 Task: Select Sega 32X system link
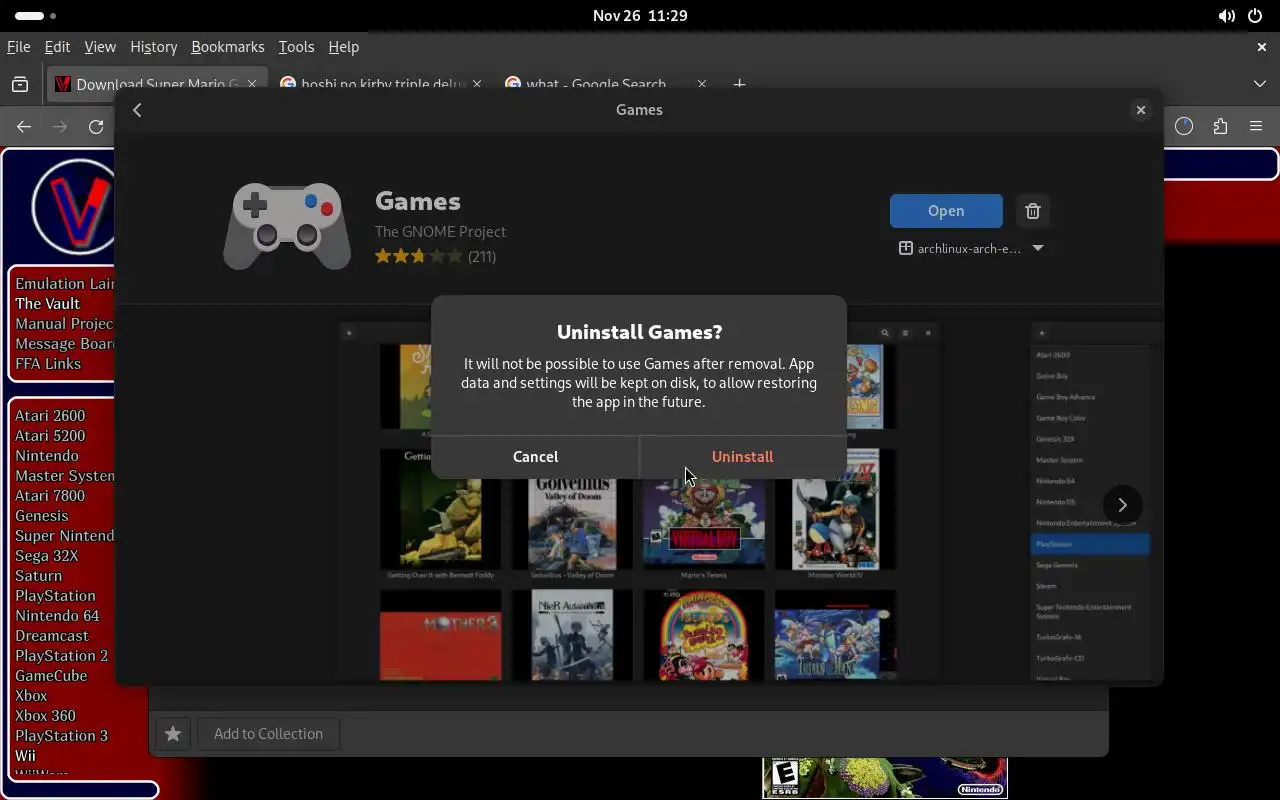tap(46, 556)
